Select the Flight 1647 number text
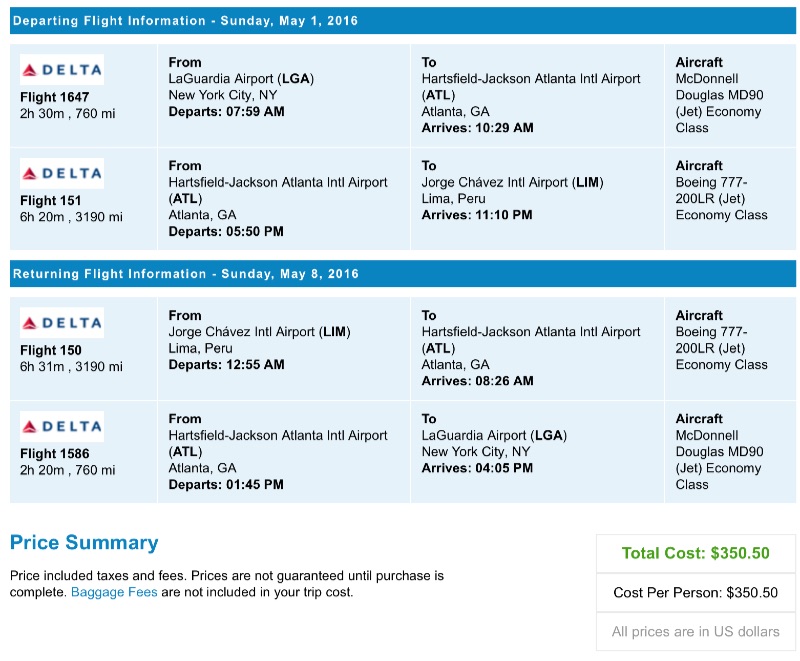 pos(55,98)
